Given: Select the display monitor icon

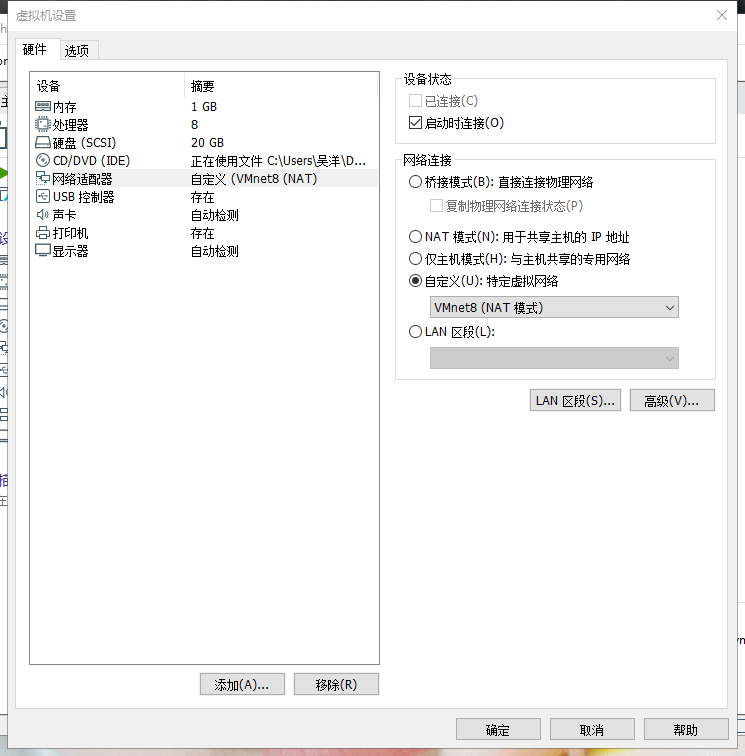Looking at the screenshot, I should pos(42,251).
